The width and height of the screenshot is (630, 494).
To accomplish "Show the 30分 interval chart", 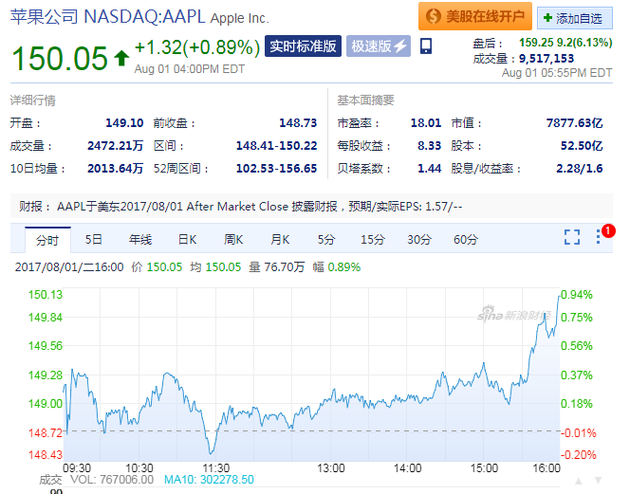I will click(x=419, y=240).
